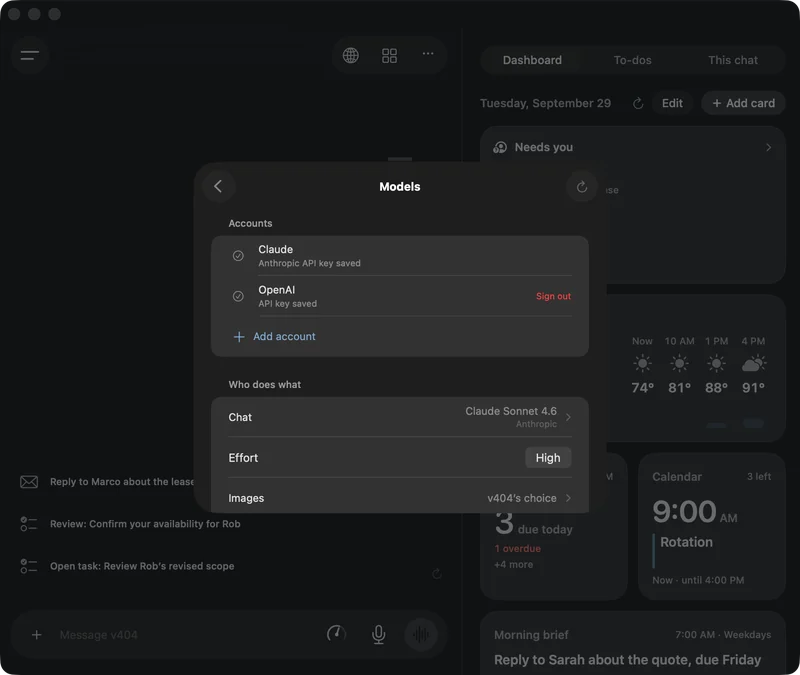Click the Needs you card icon
Viewport: 800px width, 675px height.
tap(500, 147)
